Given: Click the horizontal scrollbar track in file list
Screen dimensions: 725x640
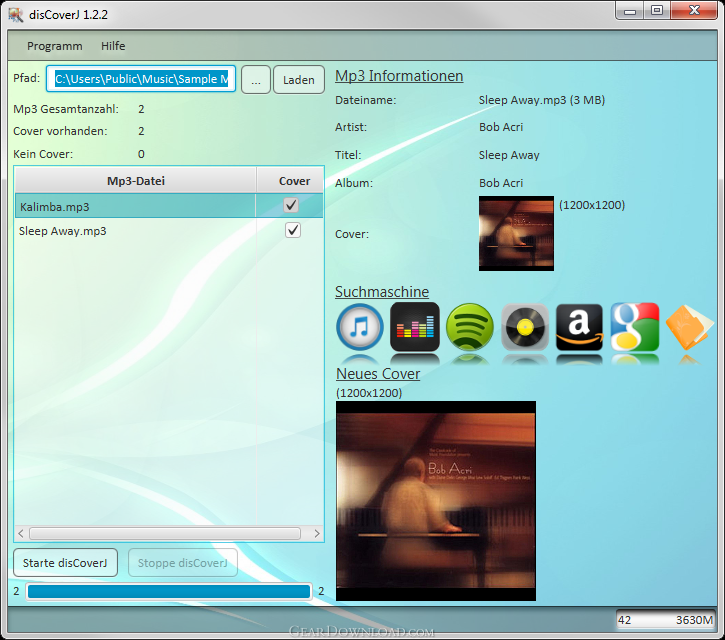Looking at the screenshot, I should [165, 534].
